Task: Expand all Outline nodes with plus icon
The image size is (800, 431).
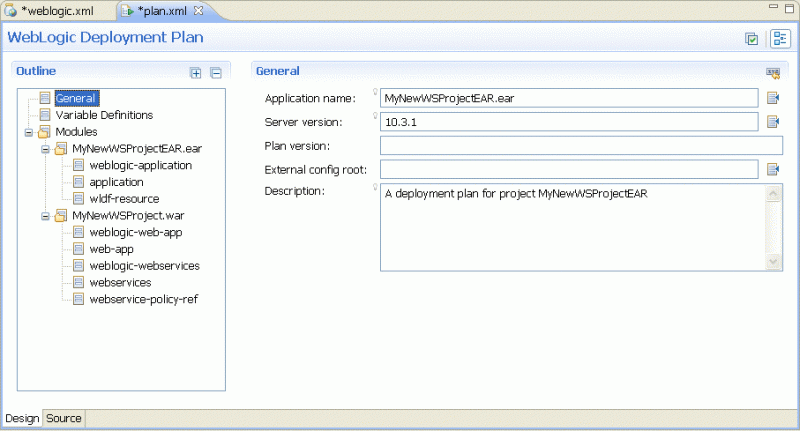Action: point(195,73)
